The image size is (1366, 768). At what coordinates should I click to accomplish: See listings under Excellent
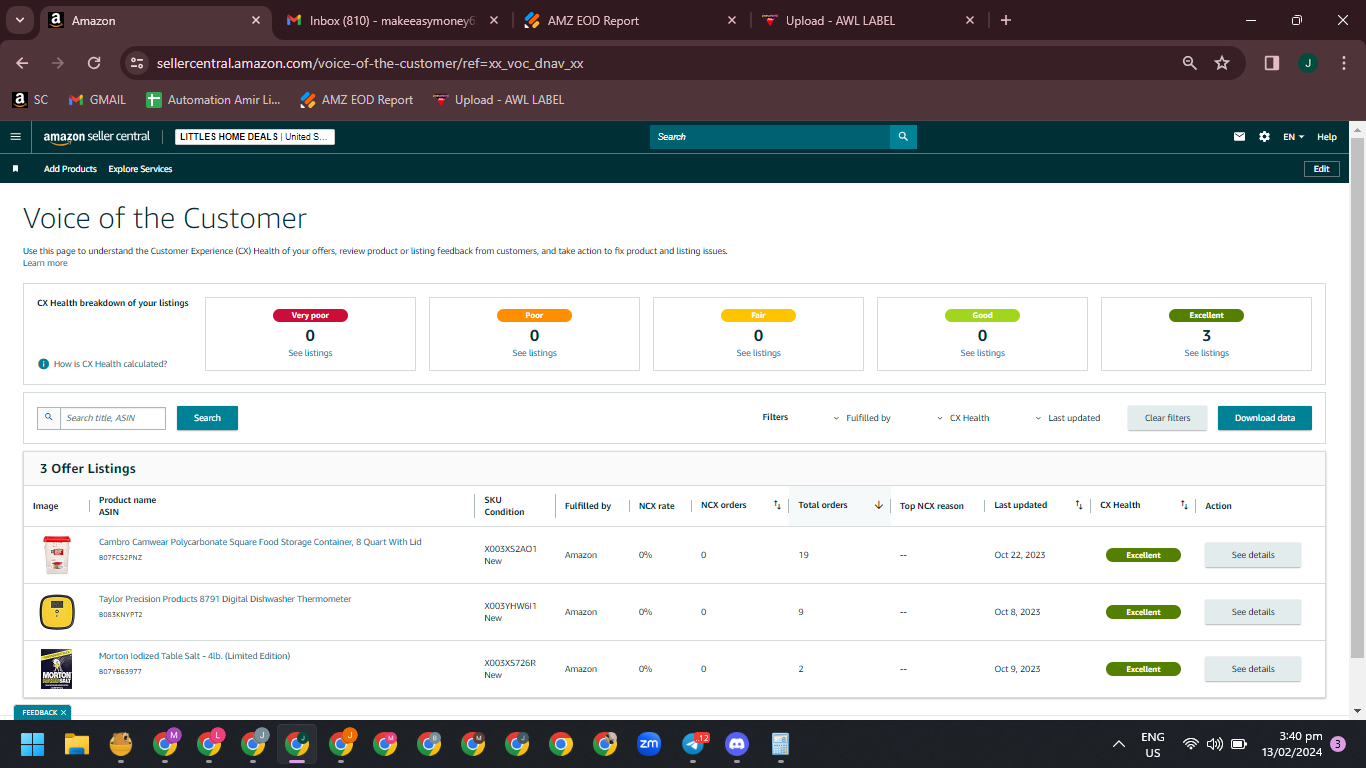click(x=1206, y=353)
